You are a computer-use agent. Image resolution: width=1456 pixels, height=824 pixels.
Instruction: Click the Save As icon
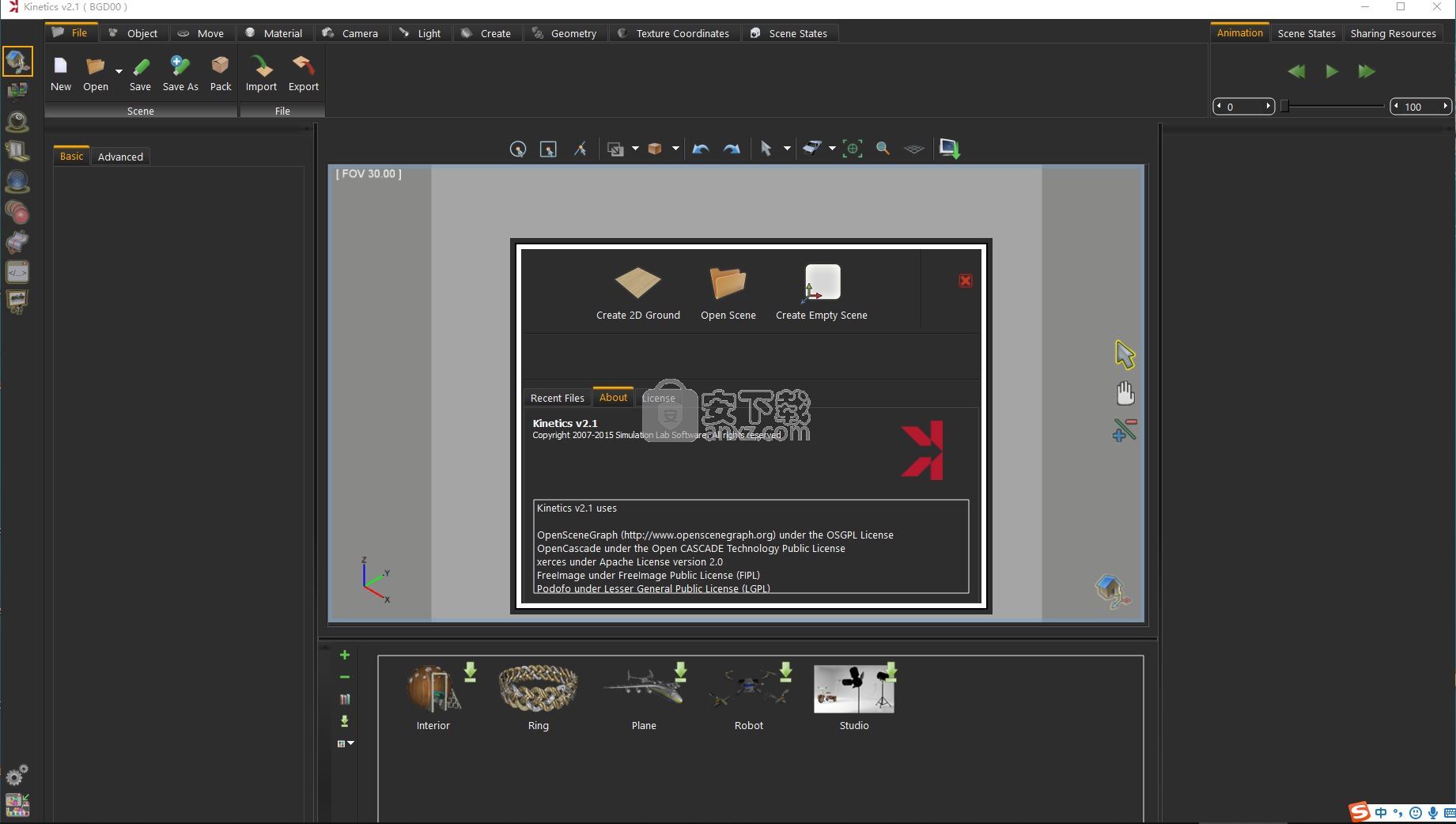(180, 66)
